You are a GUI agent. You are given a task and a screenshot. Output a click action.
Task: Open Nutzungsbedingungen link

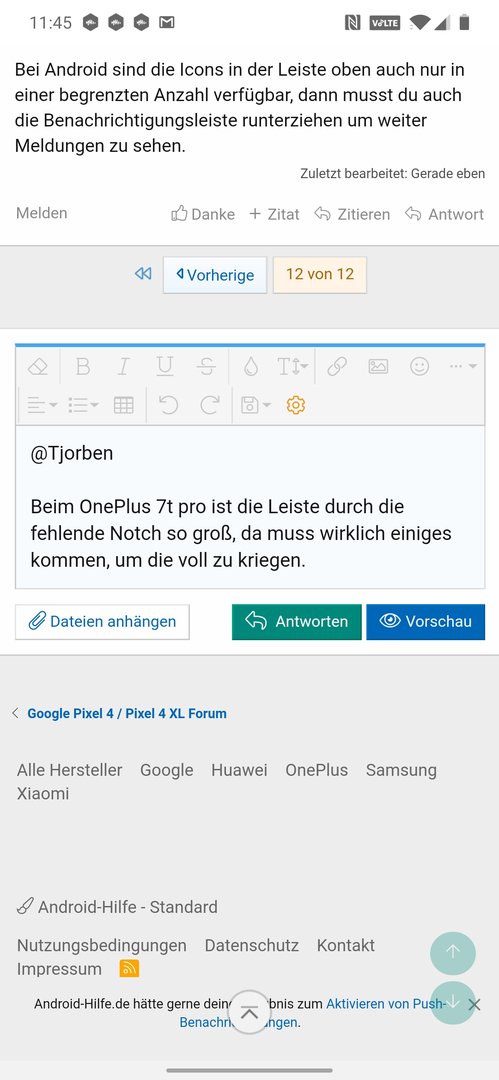pos(102,945)
